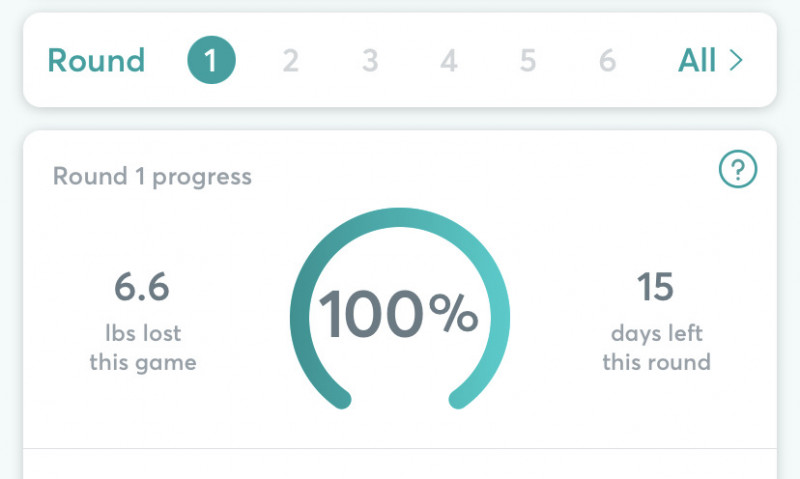Select round 5 in the round selector
Image resolution: width=800 pixels, height=479 pixels.
click(528, 61)
